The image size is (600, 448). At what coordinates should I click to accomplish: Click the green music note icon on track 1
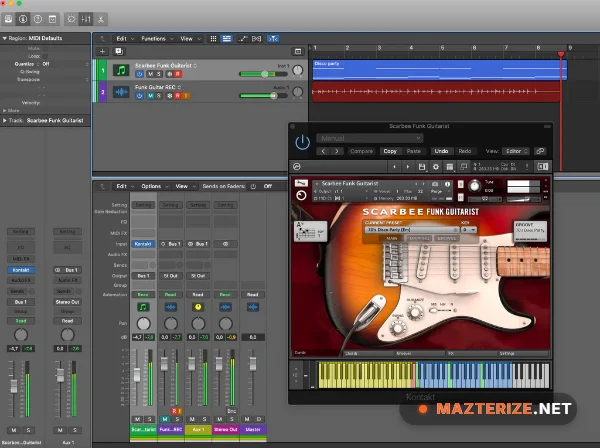pyautogui.click(x=121, y=70)
